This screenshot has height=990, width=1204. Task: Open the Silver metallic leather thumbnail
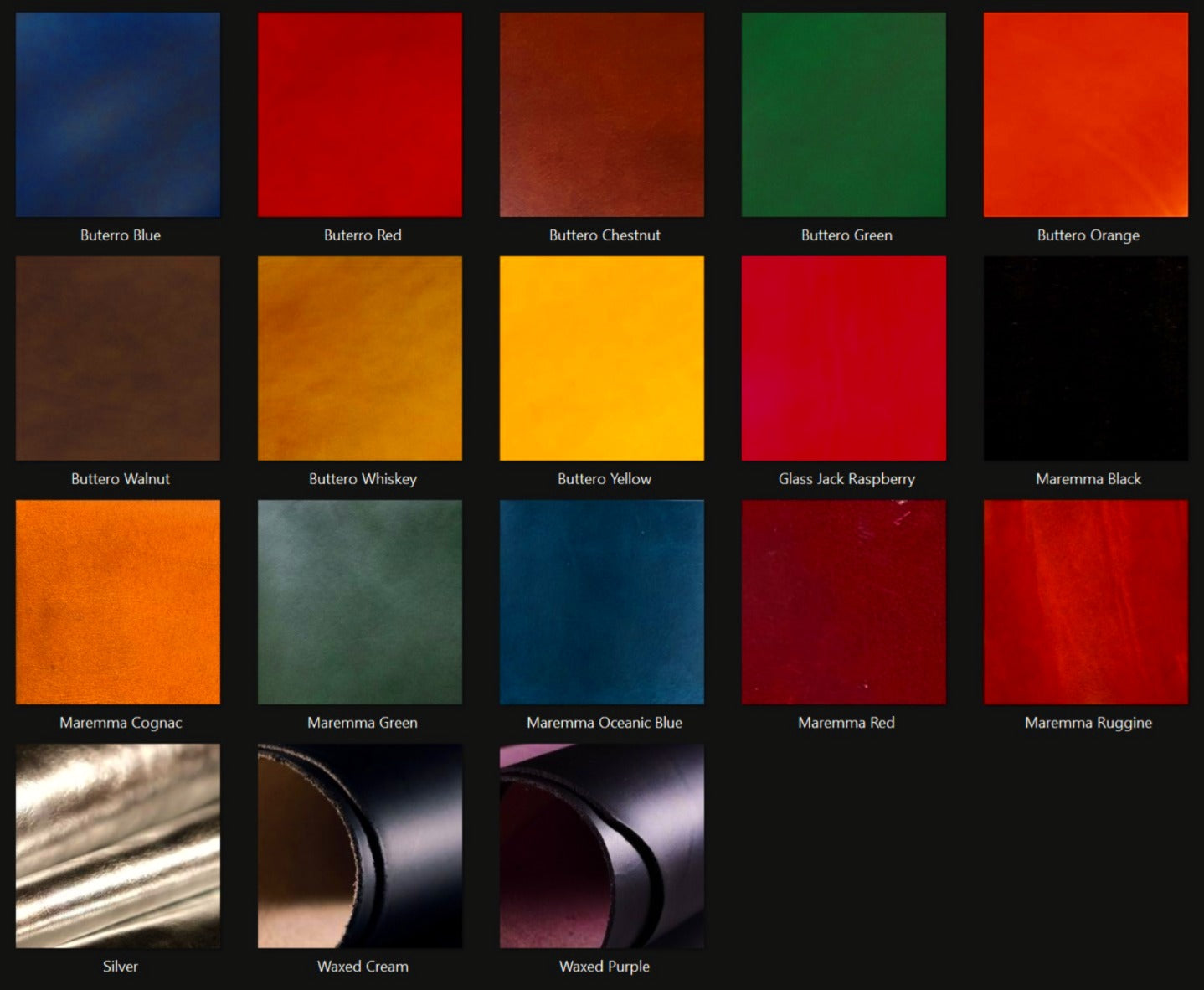(118, 846)
